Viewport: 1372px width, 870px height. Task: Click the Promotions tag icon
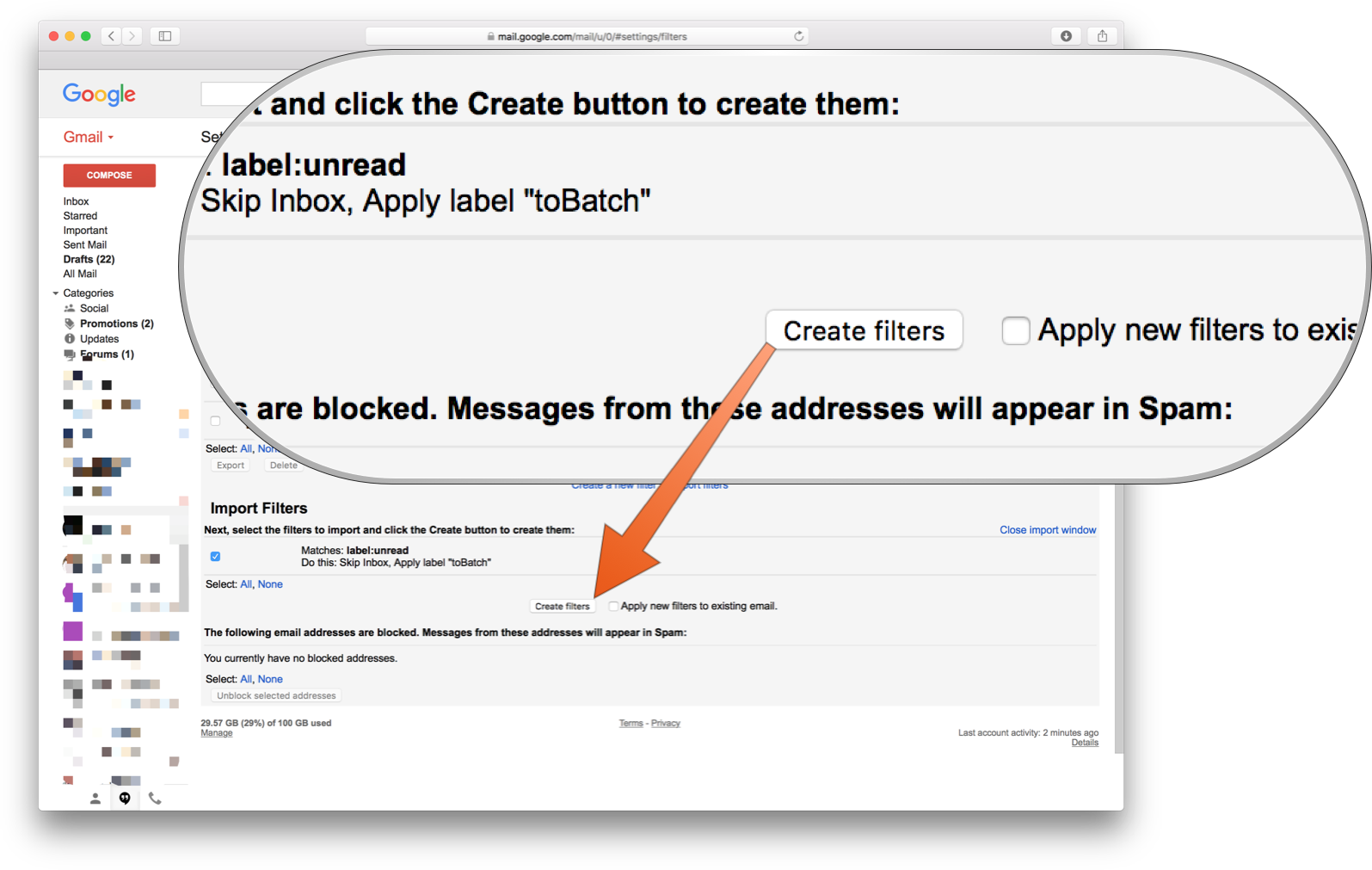click(70, 324)
